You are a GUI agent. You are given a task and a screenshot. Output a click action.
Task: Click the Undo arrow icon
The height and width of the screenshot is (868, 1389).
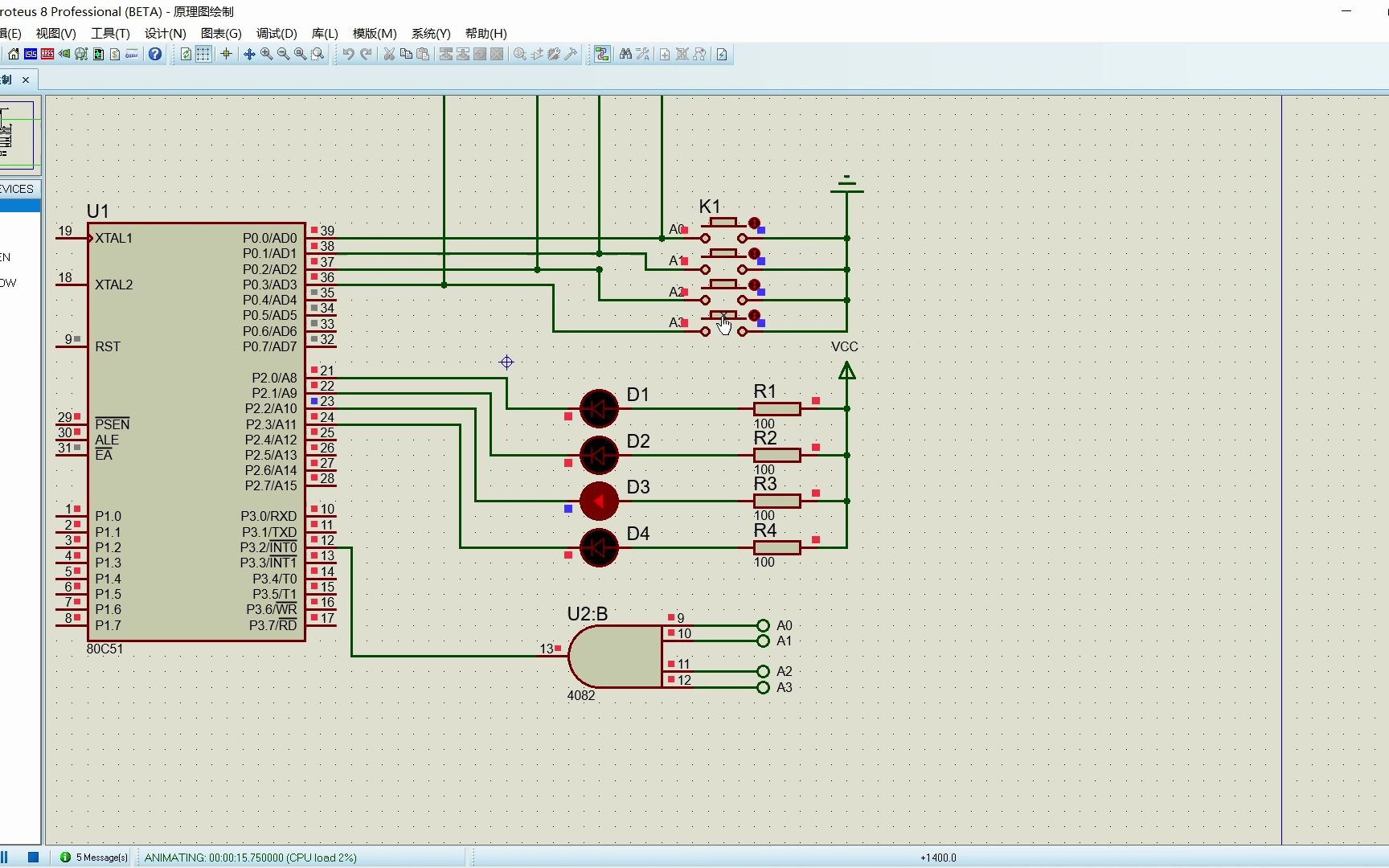tap(348, 54)
